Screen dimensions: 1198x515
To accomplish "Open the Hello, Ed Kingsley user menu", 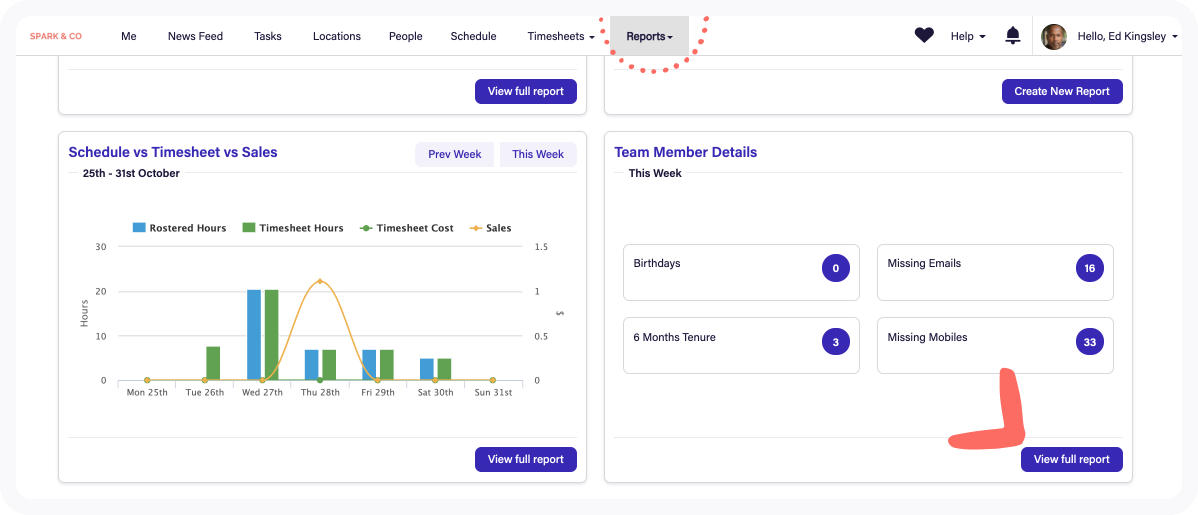I will (1127, 36).
